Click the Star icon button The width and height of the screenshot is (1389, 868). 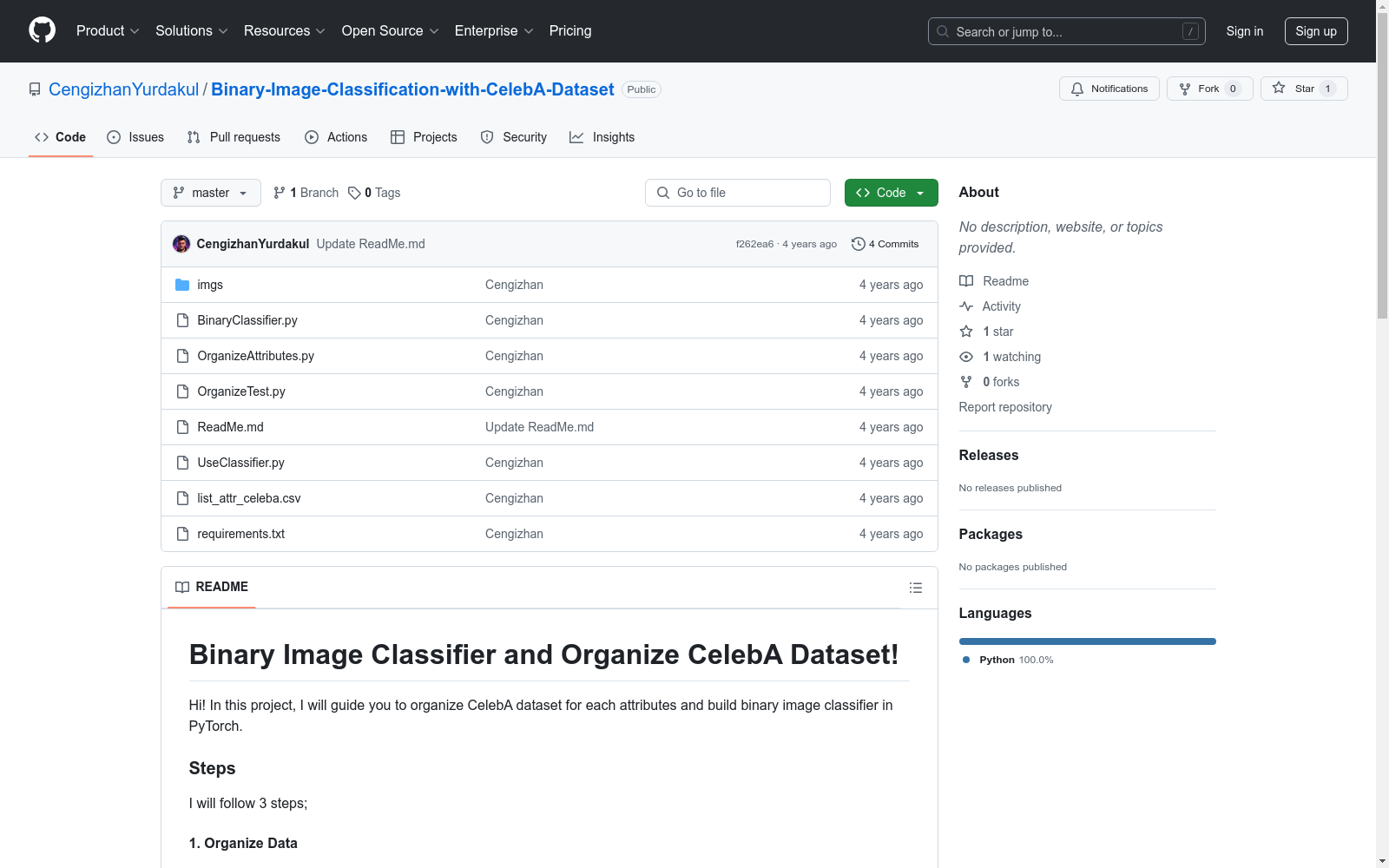tap(1279, 89)
